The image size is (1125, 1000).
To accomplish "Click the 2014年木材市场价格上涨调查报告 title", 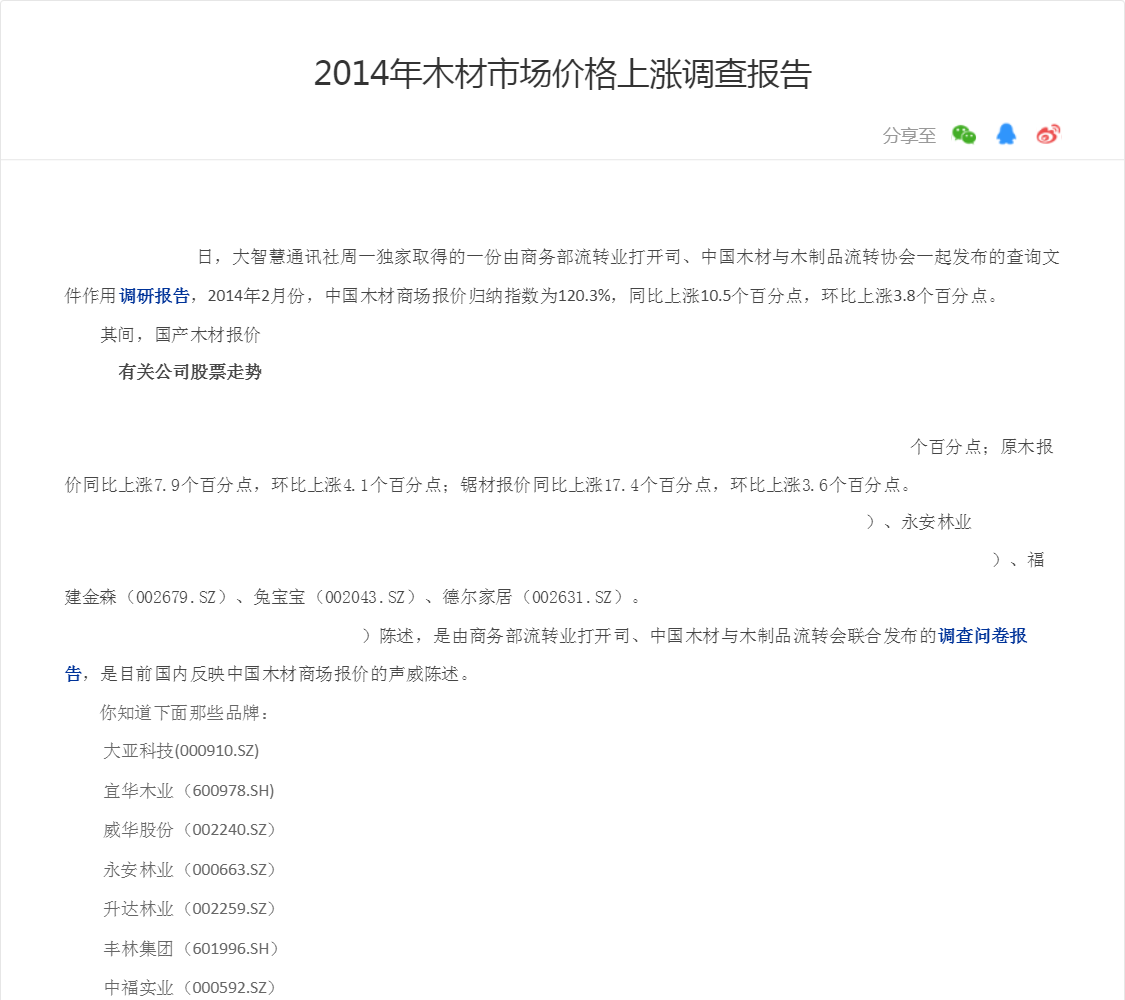I will point(562,74).
